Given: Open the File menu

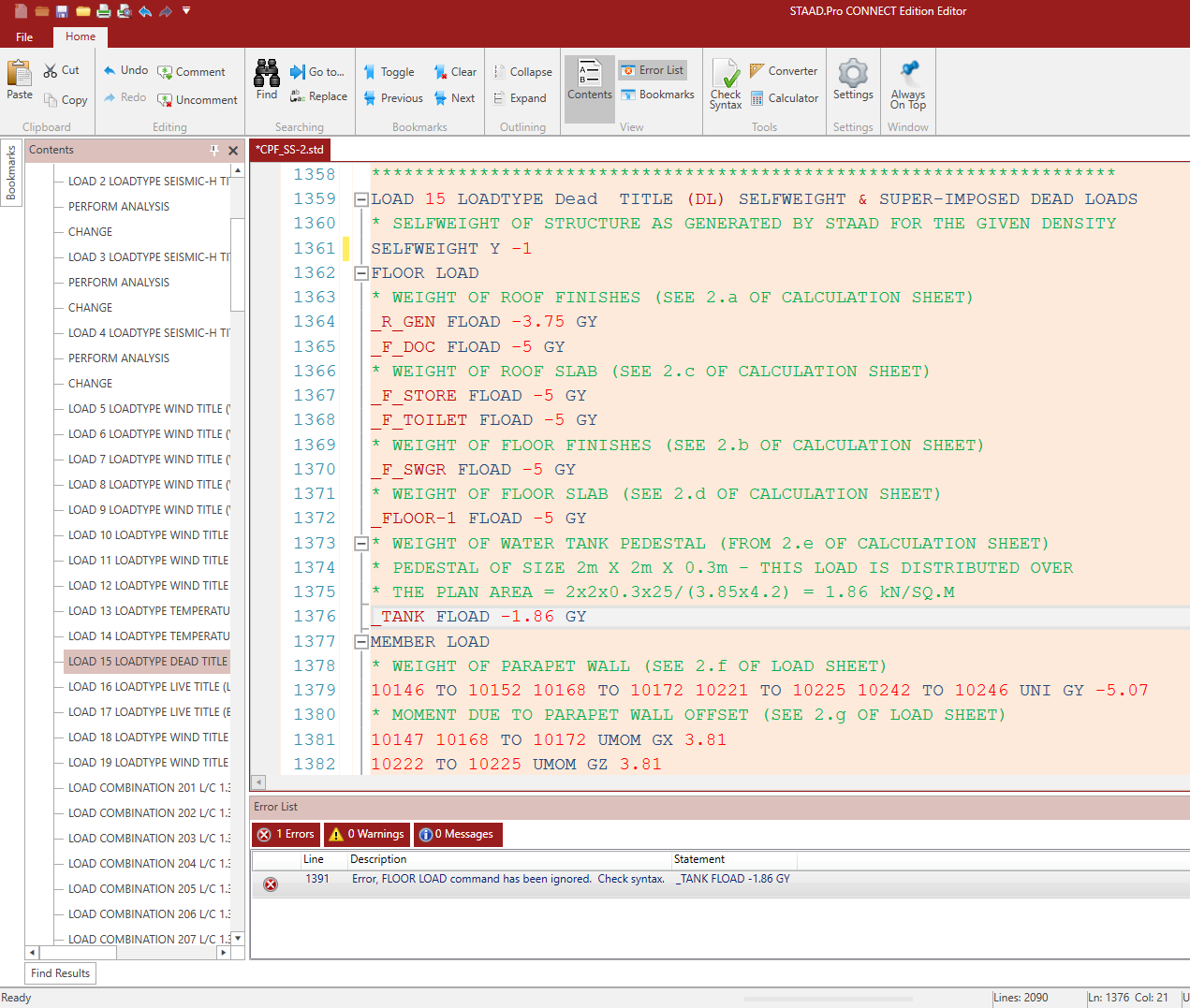Looking at the screenshot, I should 24,37.
